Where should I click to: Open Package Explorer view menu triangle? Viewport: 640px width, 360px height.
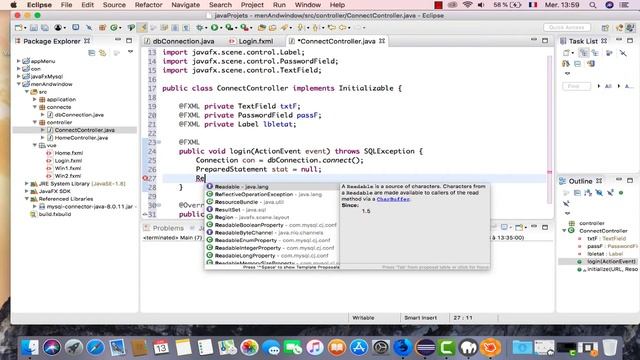[x=130, y=52]
